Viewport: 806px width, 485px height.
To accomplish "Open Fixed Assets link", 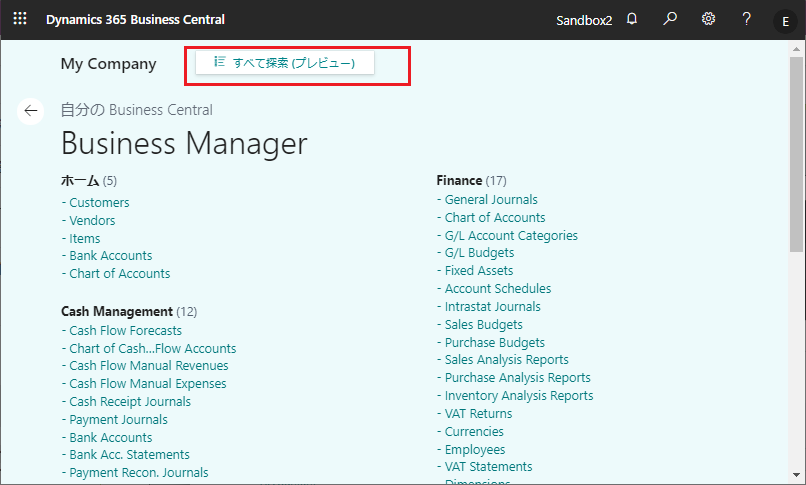I will (479, 271).
